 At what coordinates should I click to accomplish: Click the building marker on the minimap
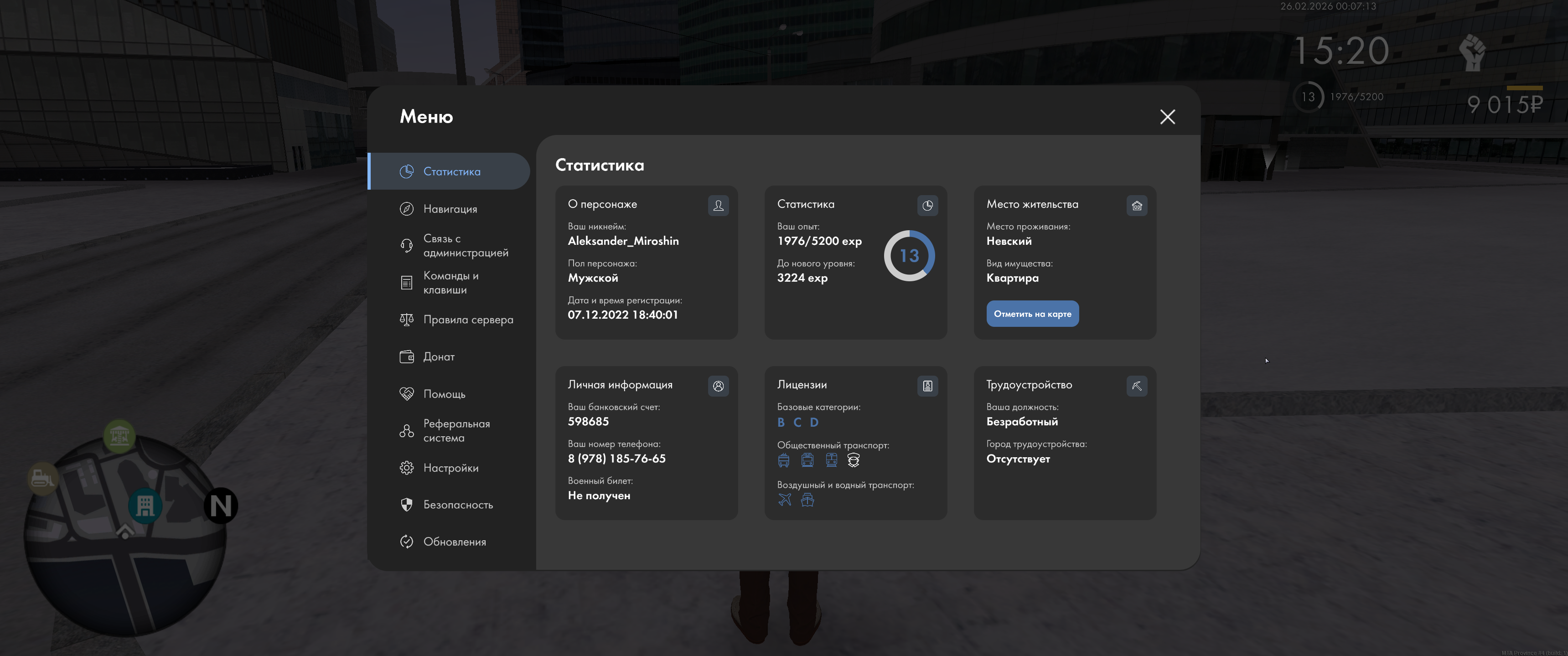pyautogui.click(x=145, y=506)
